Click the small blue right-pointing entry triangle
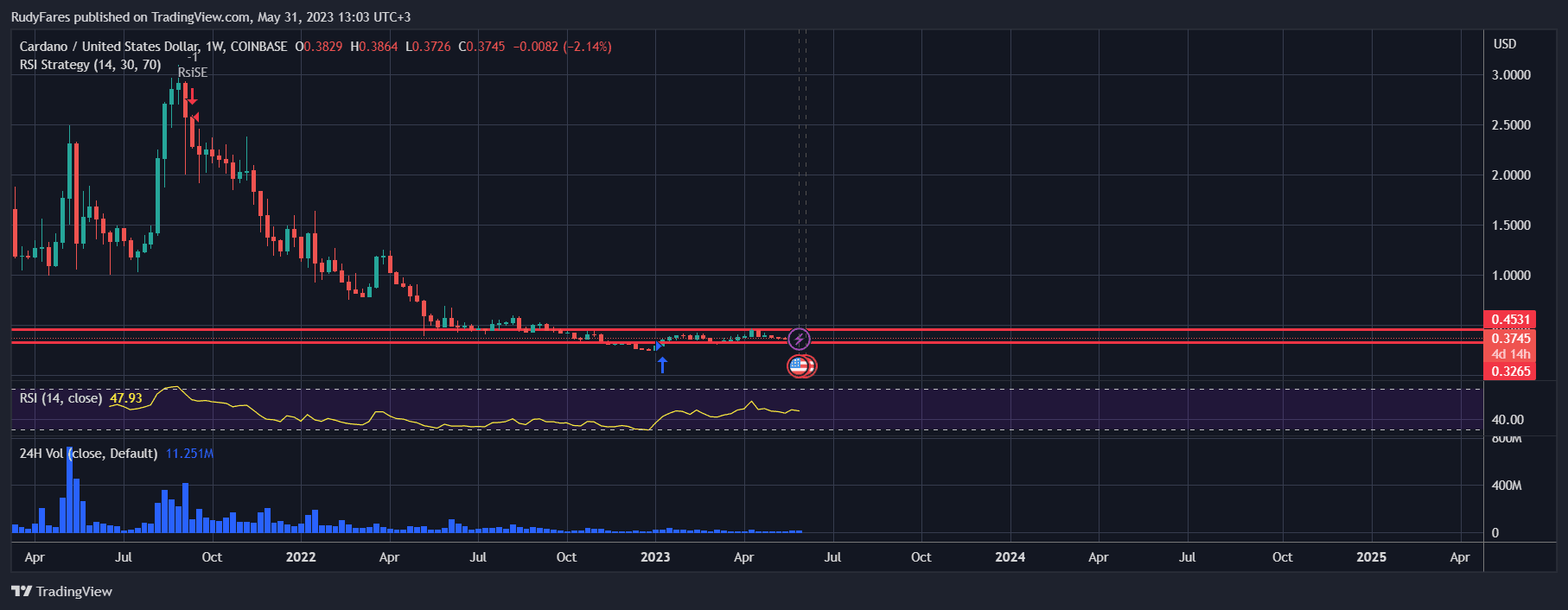1568x610 pixels. [660, 346]
